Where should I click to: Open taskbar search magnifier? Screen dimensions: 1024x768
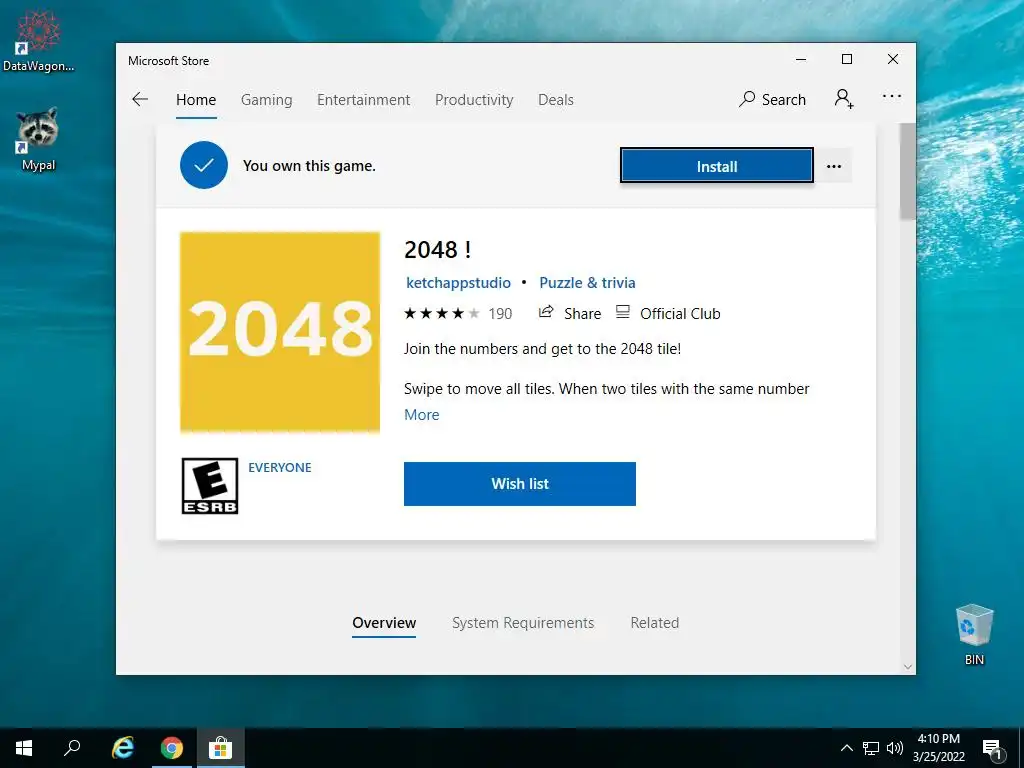point(72,748)
